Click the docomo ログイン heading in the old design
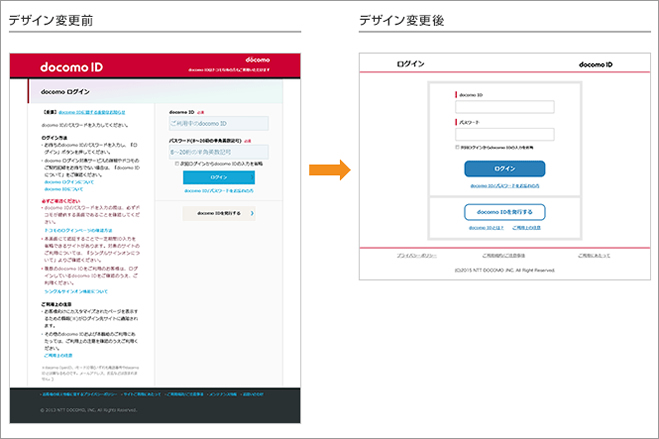The height and width of the screenshot is (439, 659). [65, 92]
